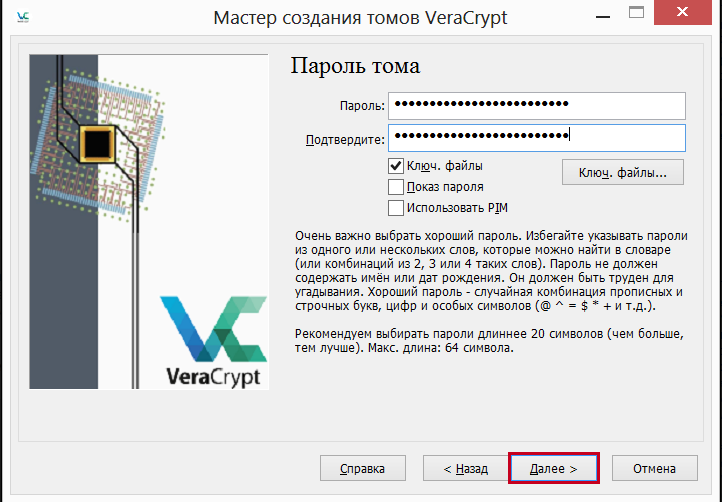
Task: Enable the Использовать PIM checkbox
Action: [x=396, y=208]
